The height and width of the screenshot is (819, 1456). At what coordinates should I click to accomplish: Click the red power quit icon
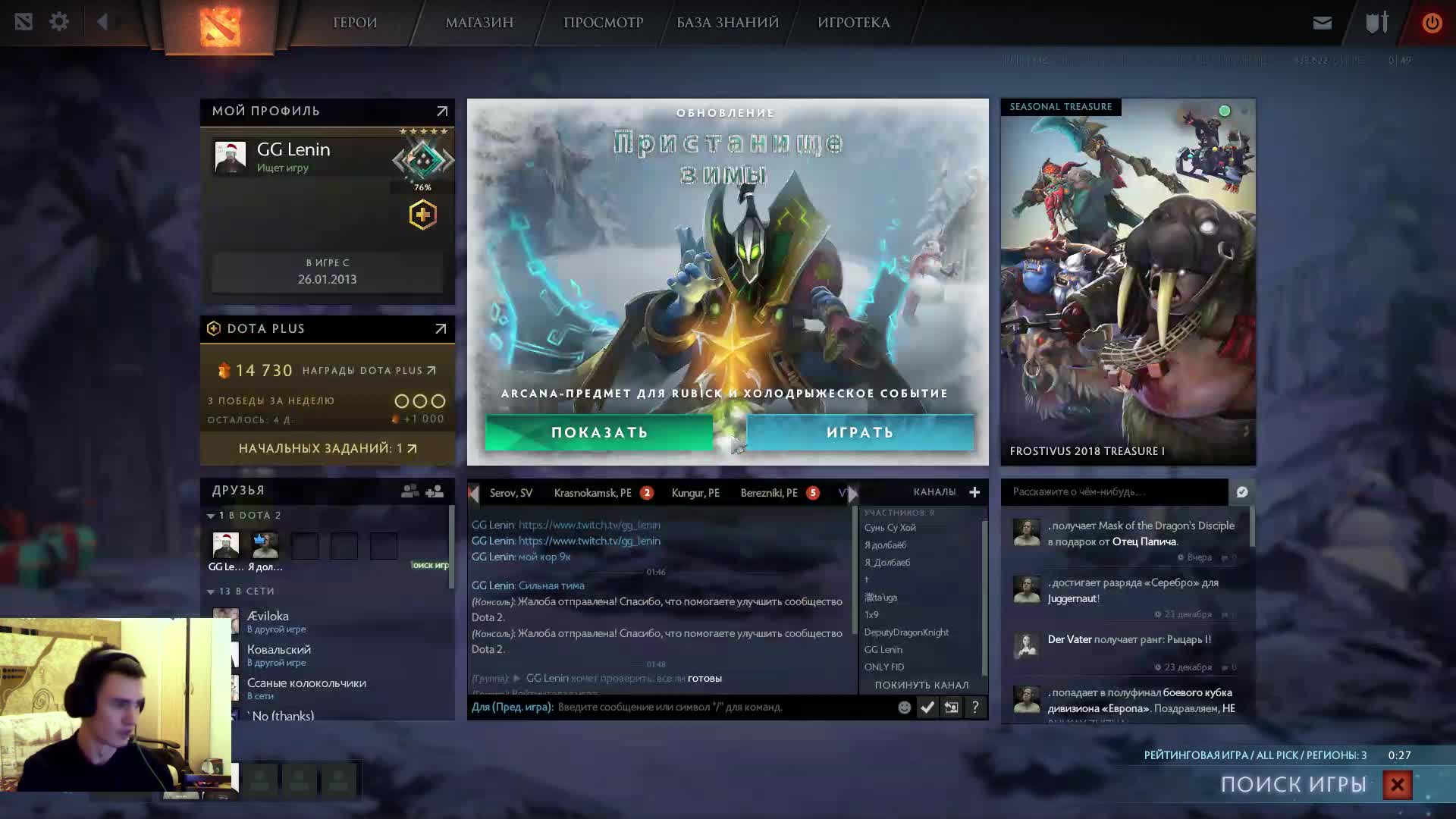pos(1432,23)
